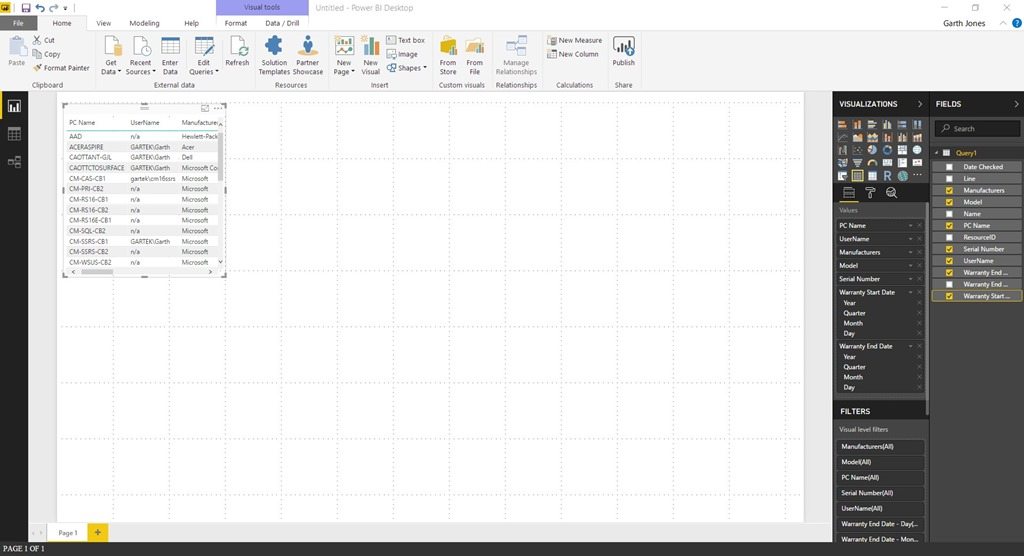Screen dimensions: 1024x556
Task: Select the matrix visualization
Action: (x=872, y=176)
